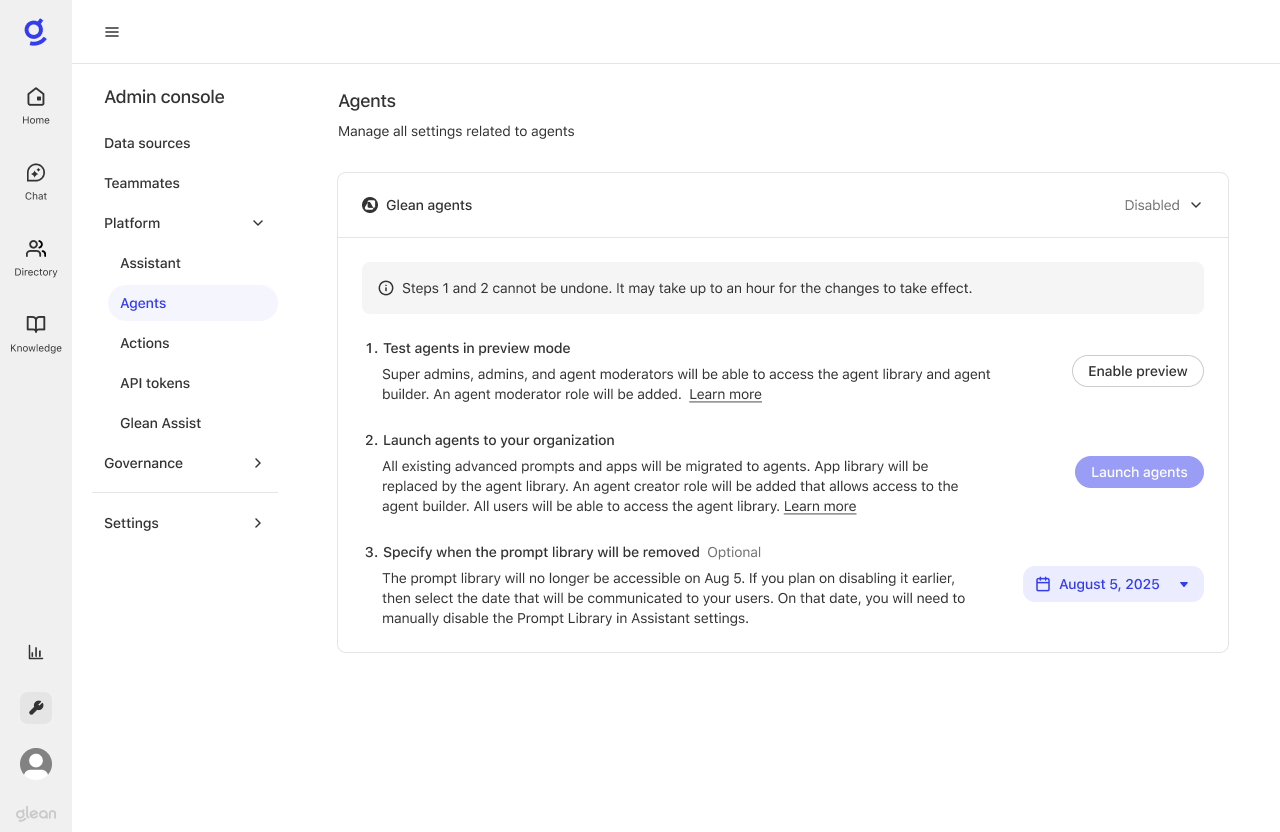Open the insights bar chart icon
This screenshot has height=832, width=1280.
(x=36, y=652)
